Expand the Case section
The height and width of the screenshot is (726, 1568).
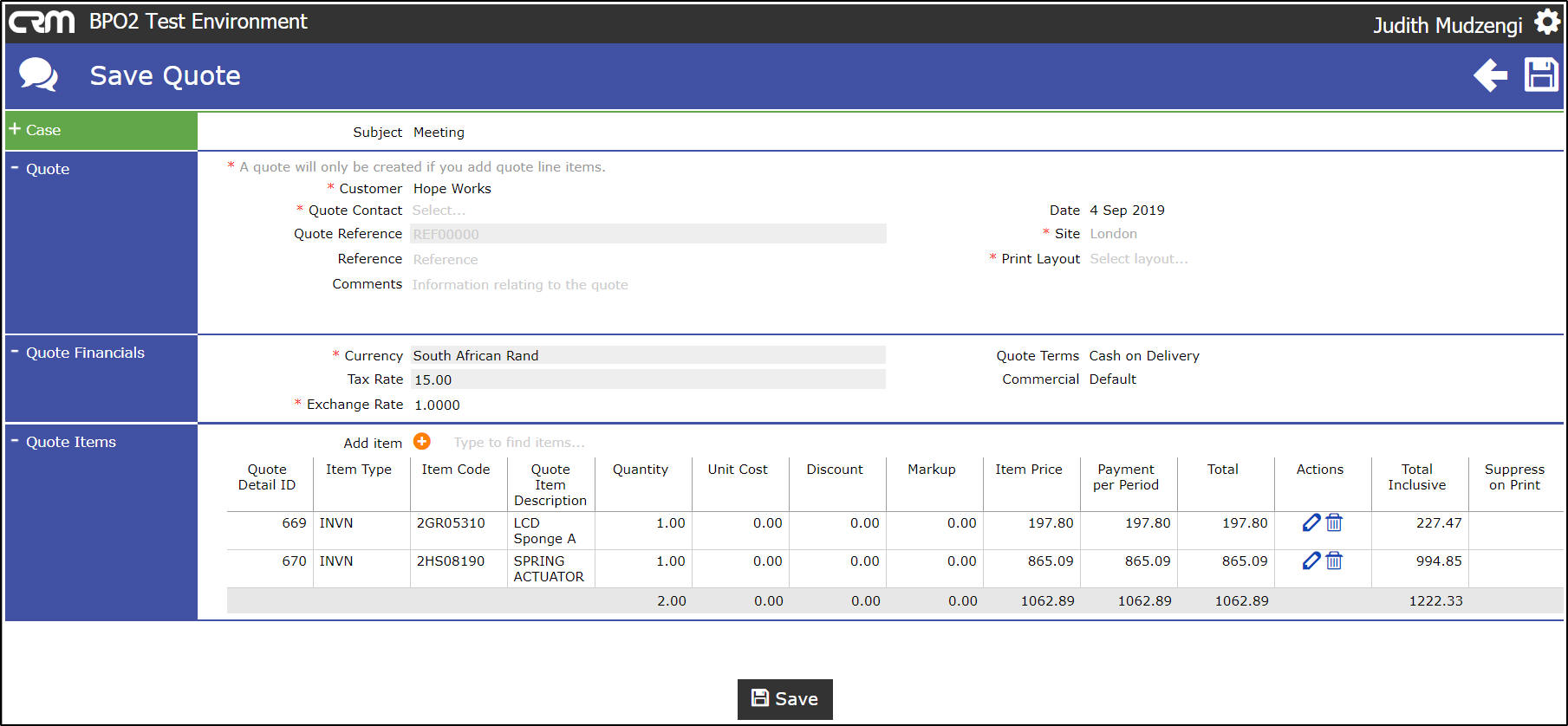point(101,131)
